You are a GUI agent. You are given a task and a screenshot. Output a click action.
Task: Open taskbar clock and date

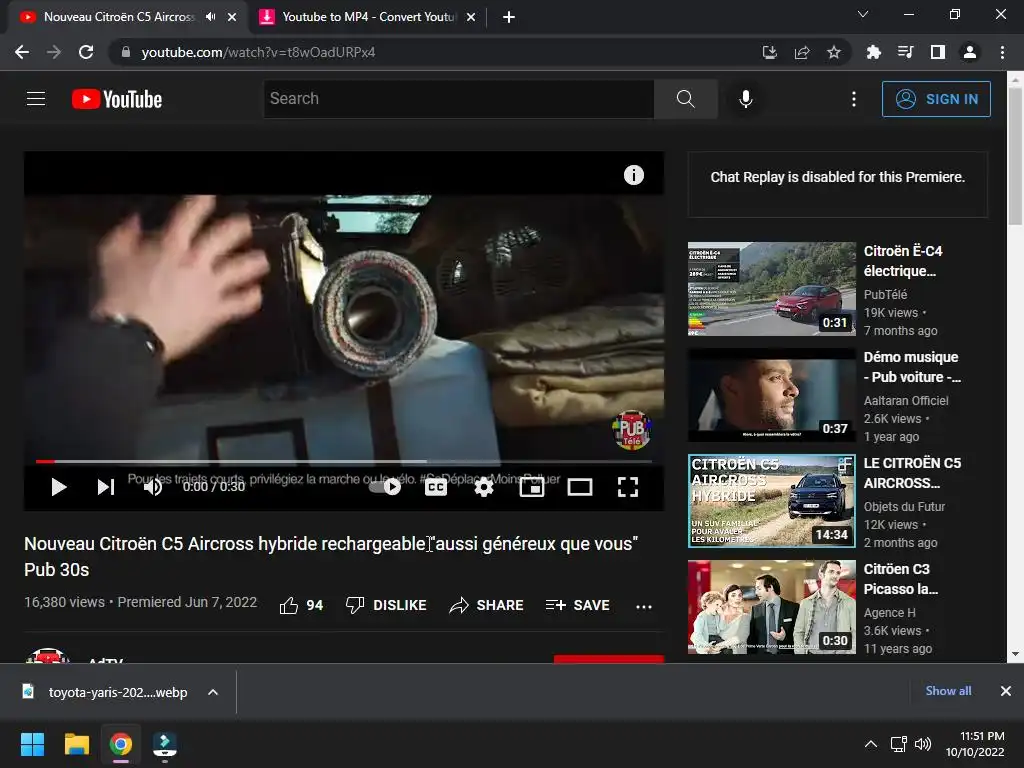[x=975, y=744]
